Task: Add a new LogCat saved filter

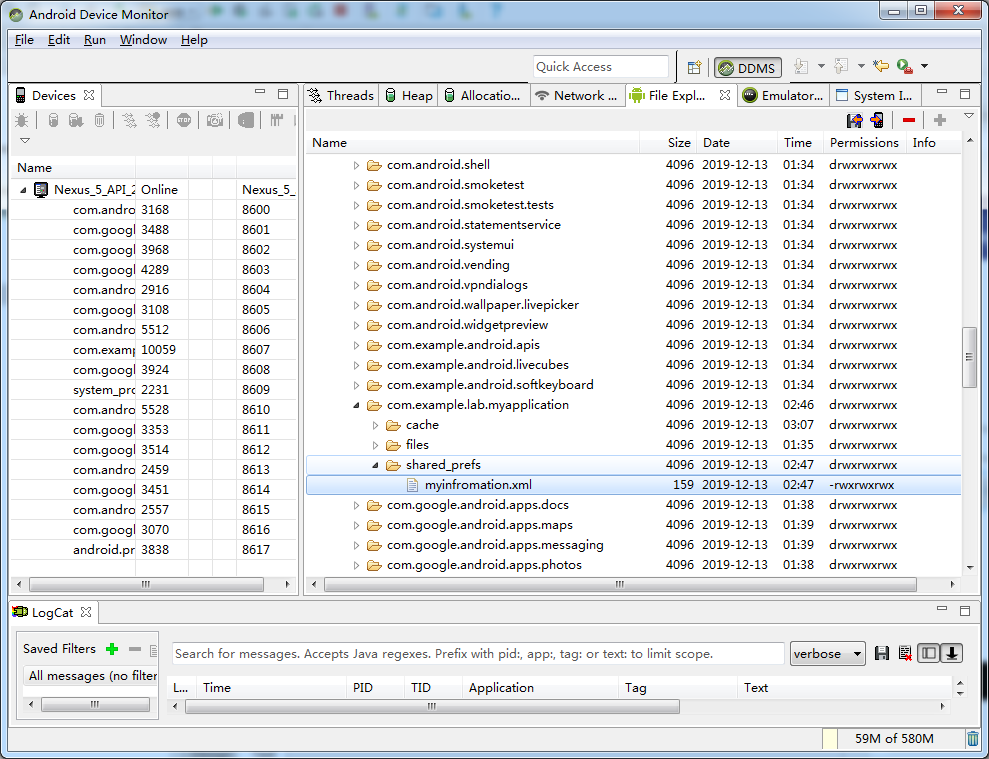Action: click(112, 649)
